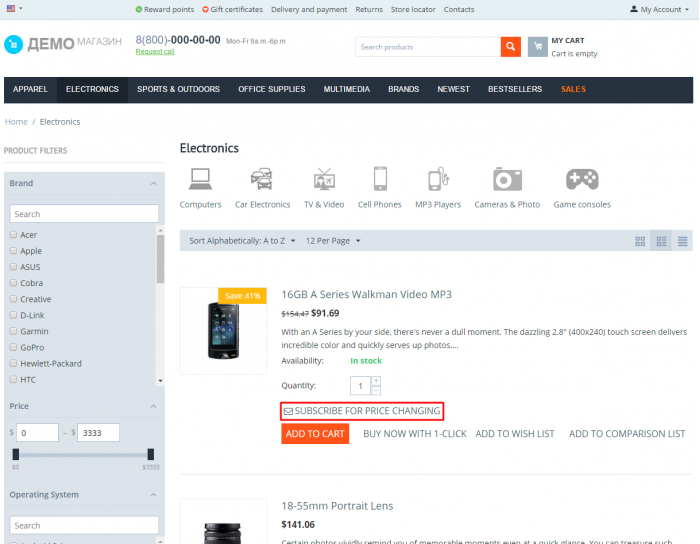Tick the Garmin brand checkbox
Viewport: 700px width, 544px height.
coord(13,331)
